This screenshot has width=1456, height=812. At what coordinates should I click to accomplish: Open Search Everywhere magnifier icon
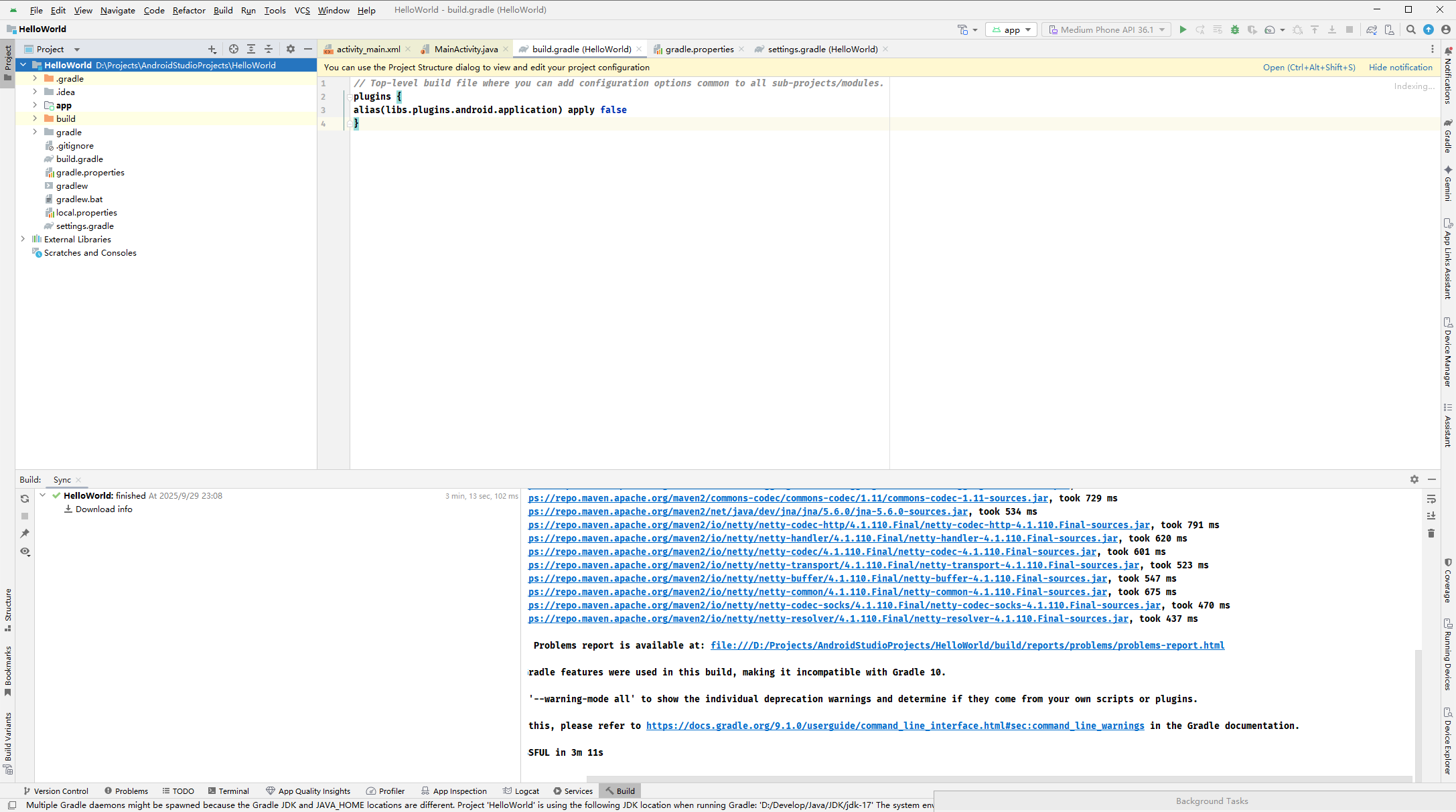pyautogui.click(x=1411, y=29)
